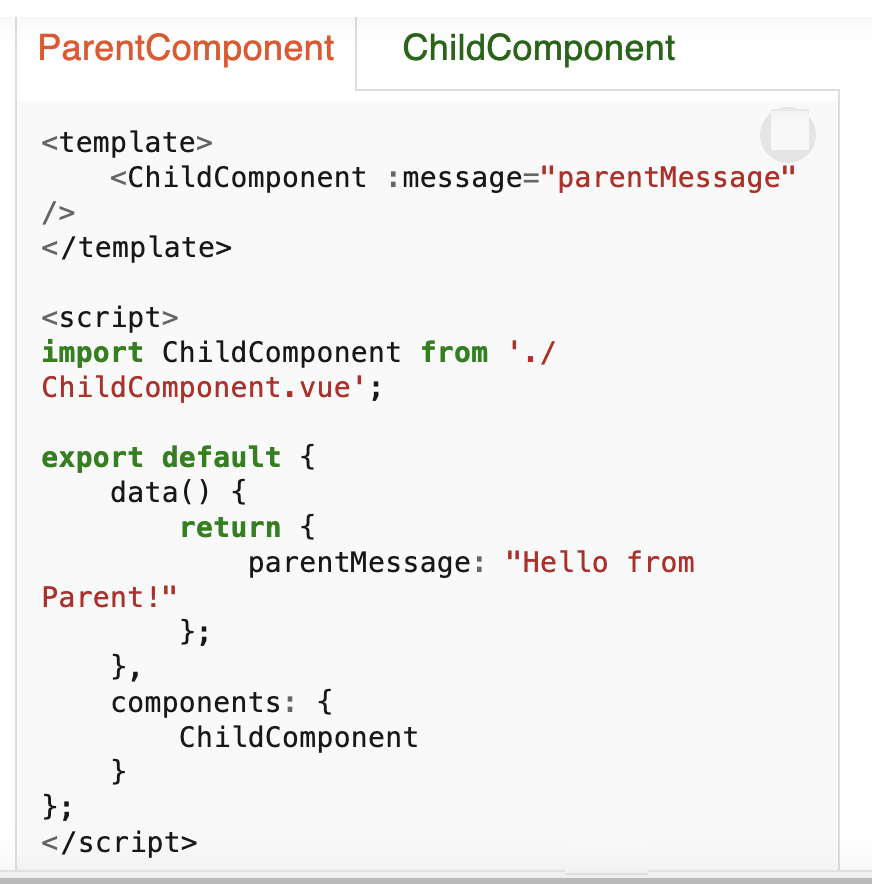Viewport: 872px width, 884px height.
Task: Click the :message prop binding text
Action: click(x=454, y=178)
